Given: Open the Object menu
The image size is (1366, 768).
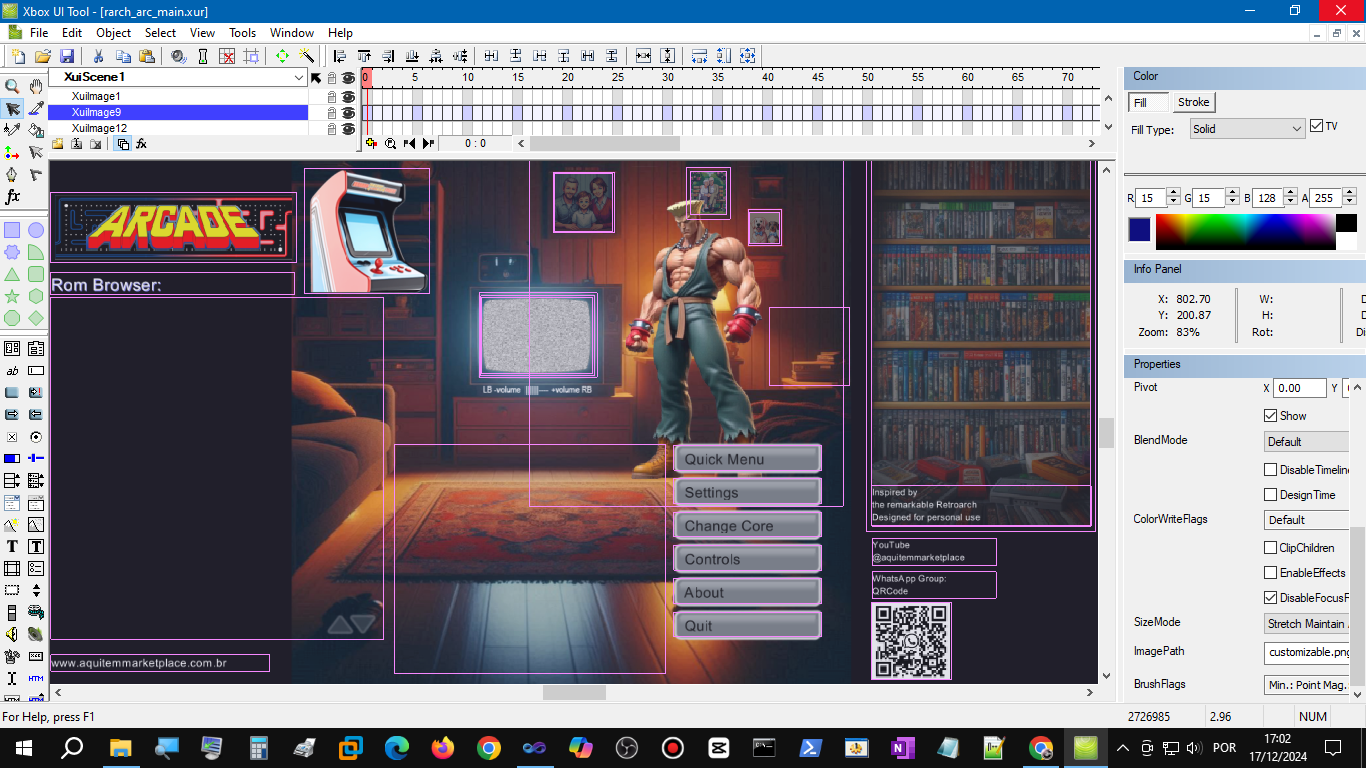Looking at the screenshot, I should (x=114, y=33).
